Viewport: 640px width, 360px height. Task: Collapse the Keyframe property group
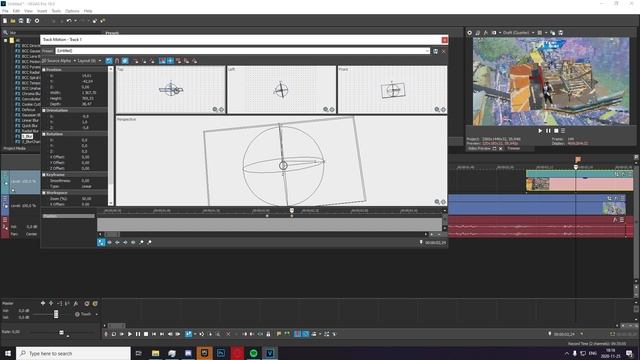point(44,175)
